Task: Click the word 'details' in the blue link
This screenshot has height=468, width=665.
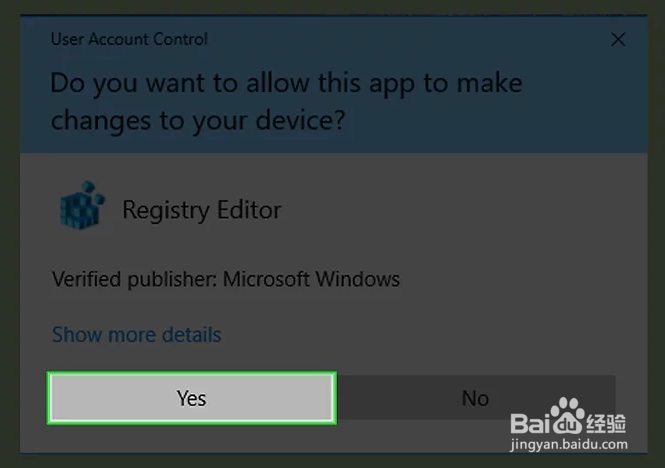Action: point(192,334)
